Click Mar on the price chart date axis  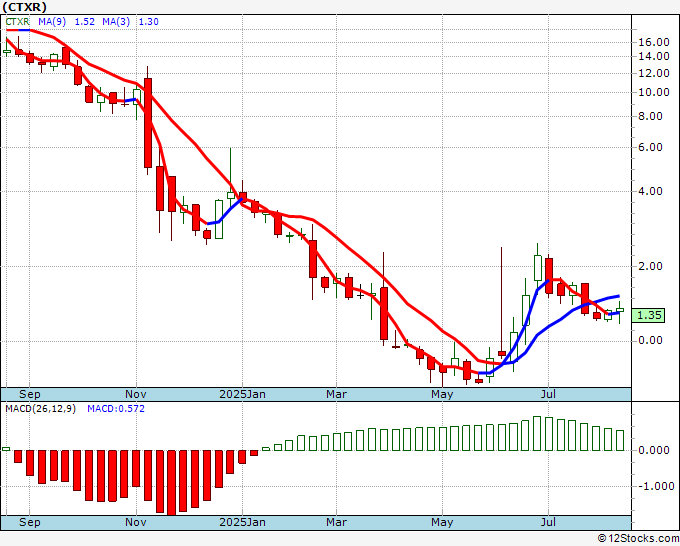click(x=337, y=394)
